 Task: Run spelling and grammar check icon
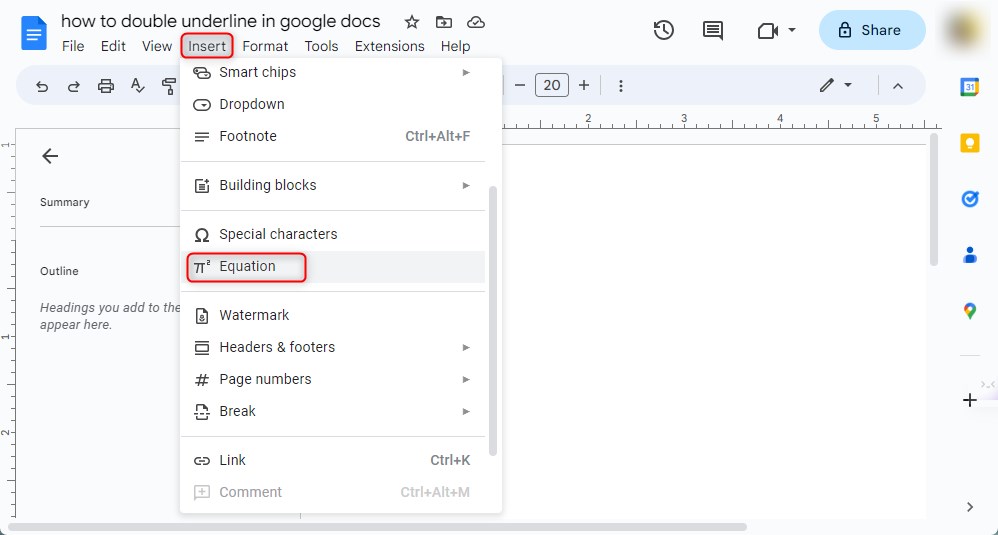pos(137,85)
